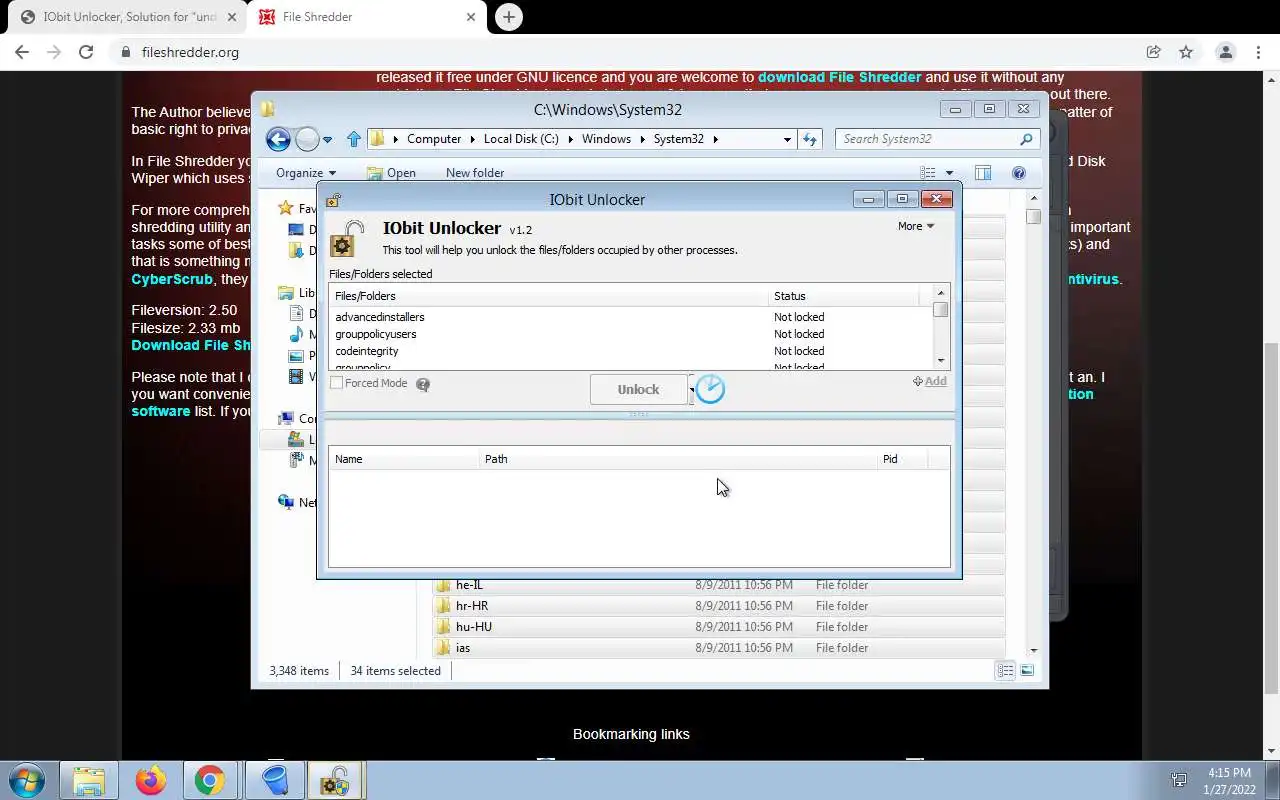Open Chrome's three-dot menu
Image resolution: width=1280 pixels, height=800 pixels.
(x=1257, y=52)
